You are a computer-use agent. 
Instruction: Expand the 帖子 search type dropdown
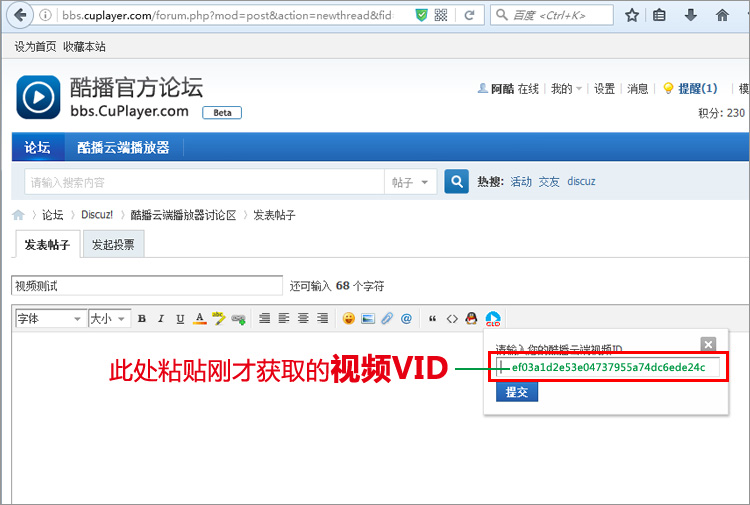coord(412,182)
